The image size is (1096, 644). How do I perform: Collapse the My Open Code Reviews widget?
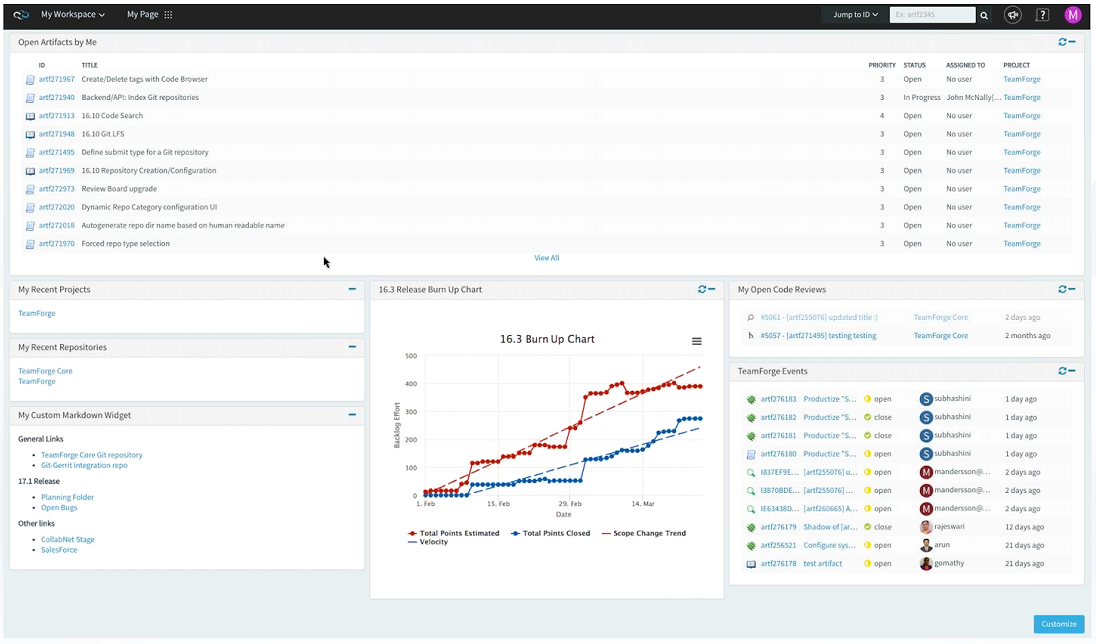click(x=1072, y=289)
